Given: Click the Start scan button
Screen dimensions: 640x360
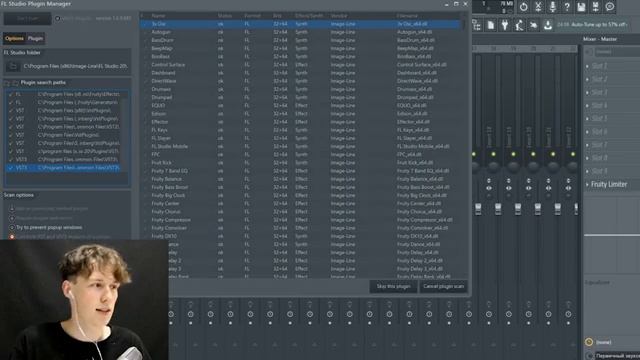Looking at the screenshot, I should click(27, 18).
